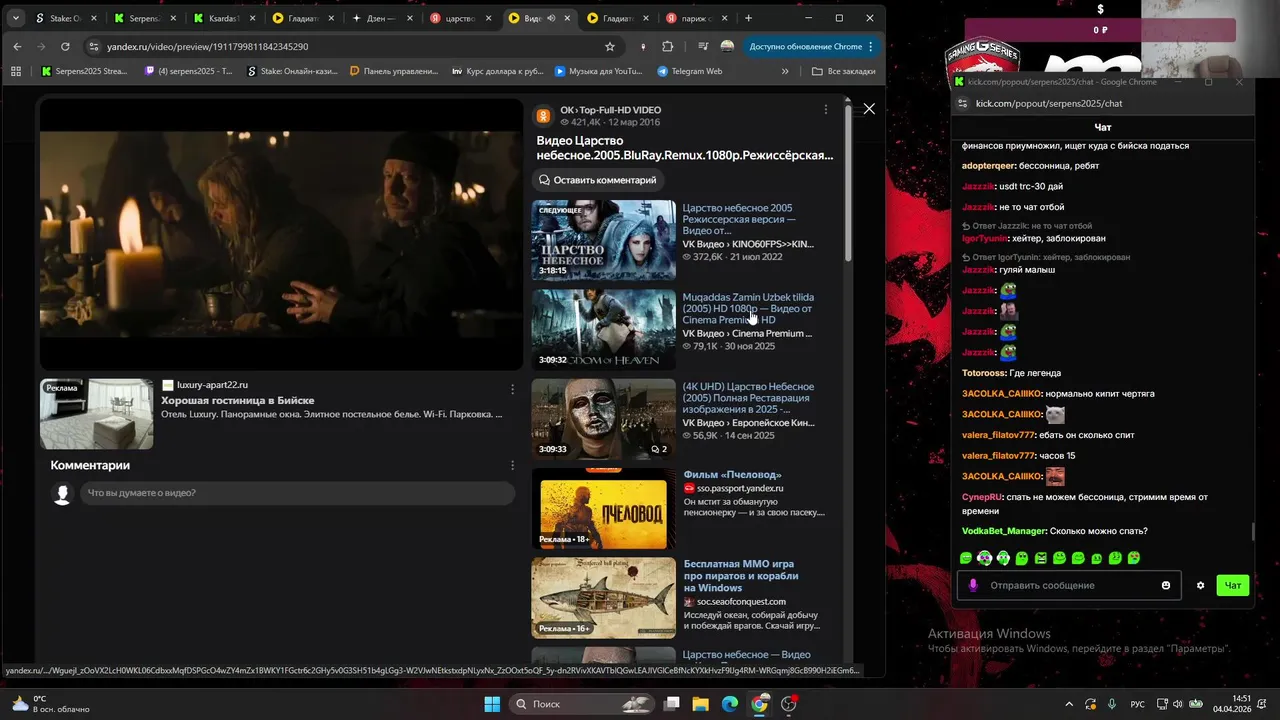Open Курс доллара к руб bookmark
1280x720 pixels.
click(x=498, y=71)
